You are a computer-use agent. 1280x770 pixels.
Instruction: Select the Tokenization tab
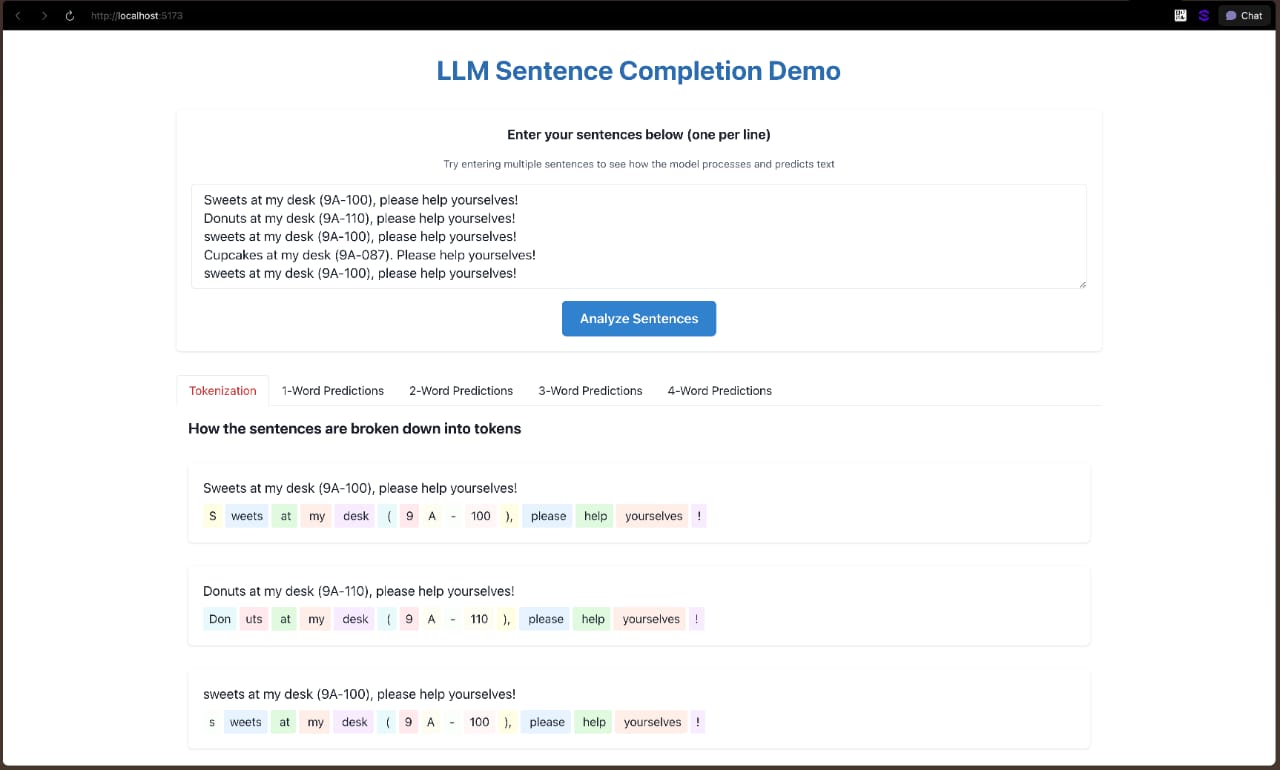point(223,390)
